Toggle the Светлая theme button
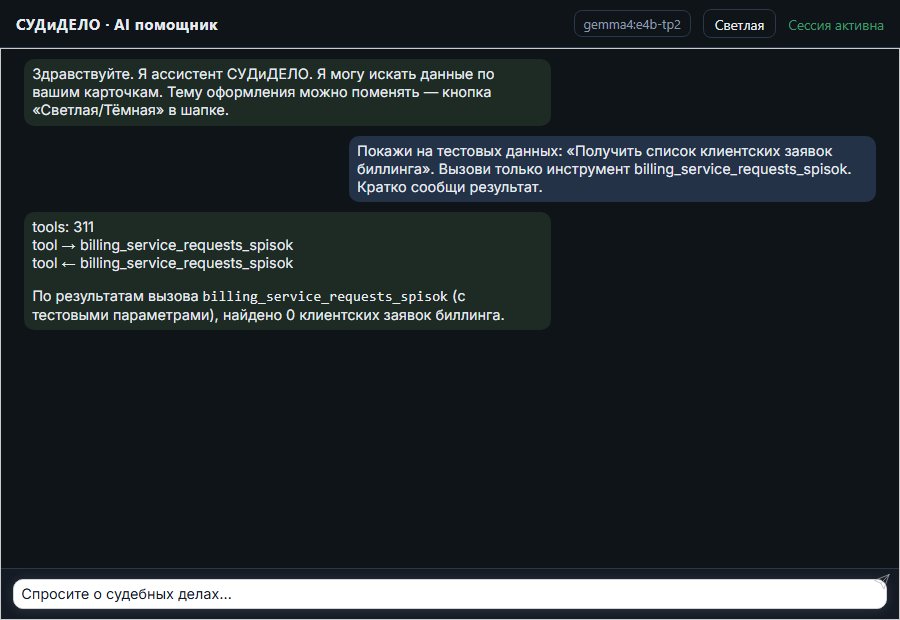900x620 pixels. [x=739, y=25]
